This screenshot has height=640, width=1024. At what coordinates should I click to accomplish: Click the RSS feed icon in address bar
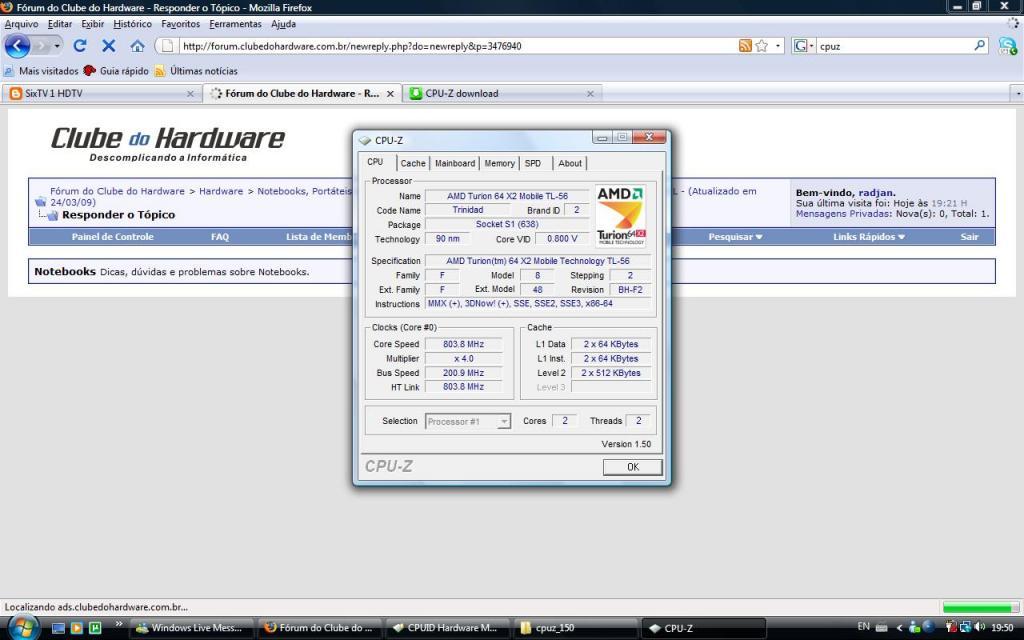click(x=745, y=46)
